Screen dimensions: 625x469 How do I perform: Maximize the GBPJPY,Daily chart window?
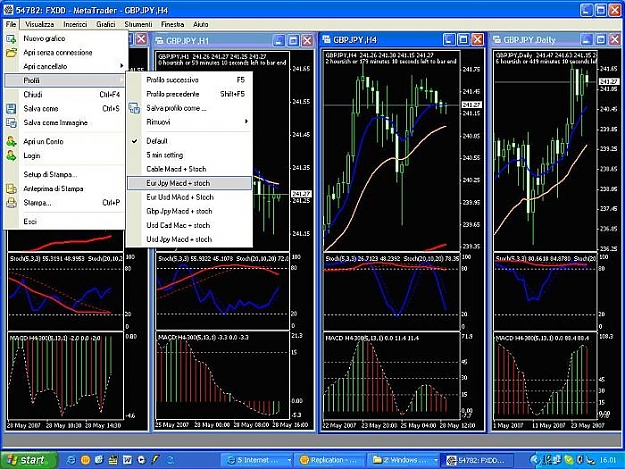(601, 39)
